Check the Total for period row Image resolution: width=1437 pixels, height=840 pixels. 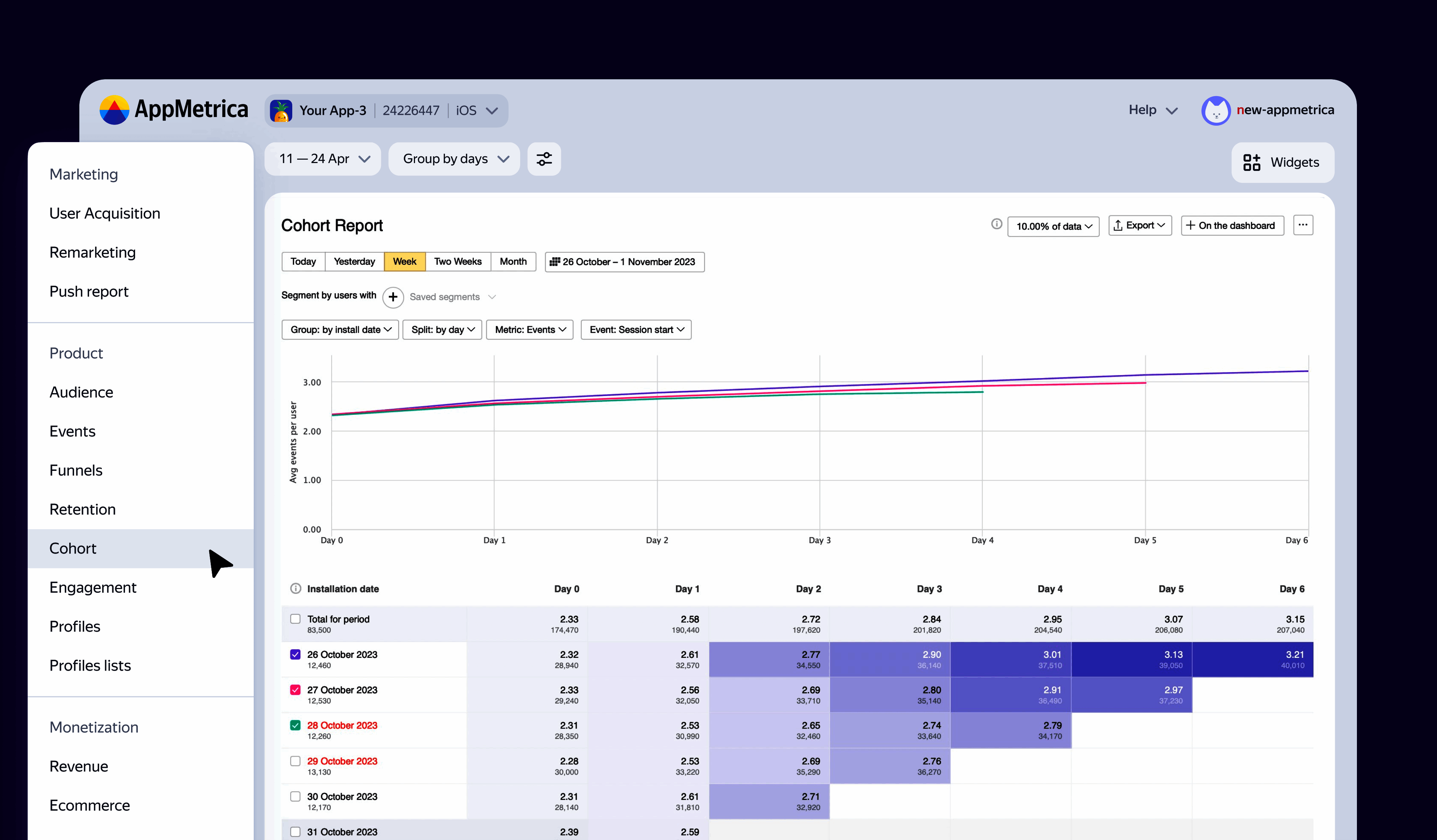click(x=295, y=619)
